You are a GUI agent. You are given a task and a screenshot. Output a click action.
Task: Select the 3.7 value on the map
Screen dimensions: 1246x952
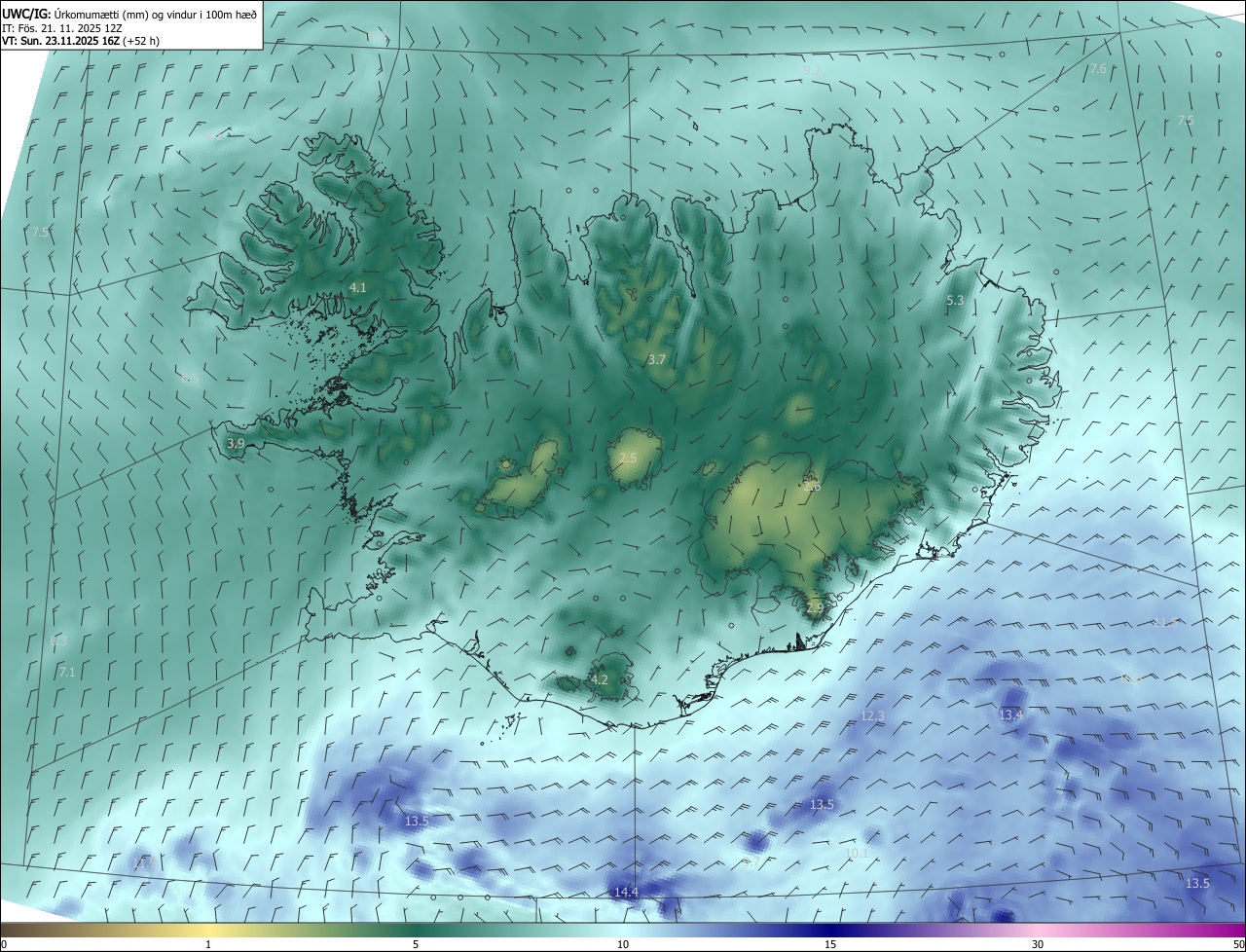click(x=657, y=359)
